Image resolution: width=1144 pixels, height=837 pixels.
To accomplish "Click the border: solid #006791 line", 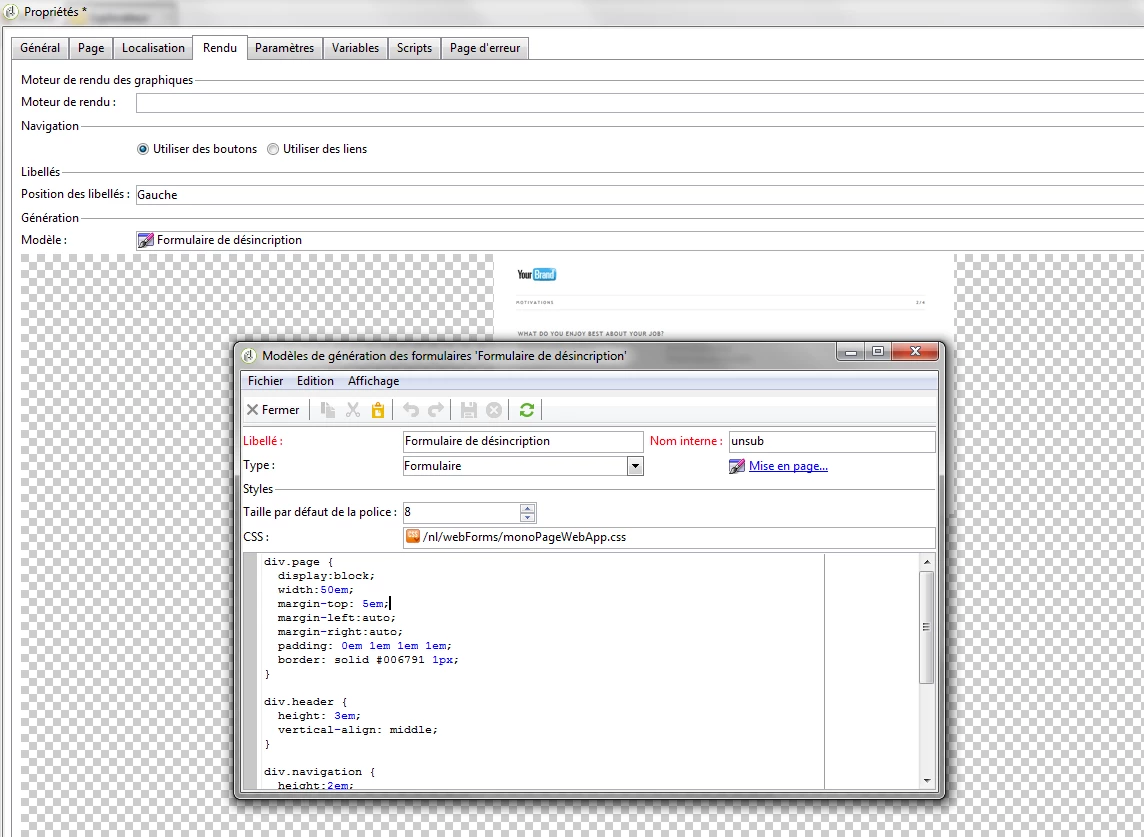I will point(368,660).
